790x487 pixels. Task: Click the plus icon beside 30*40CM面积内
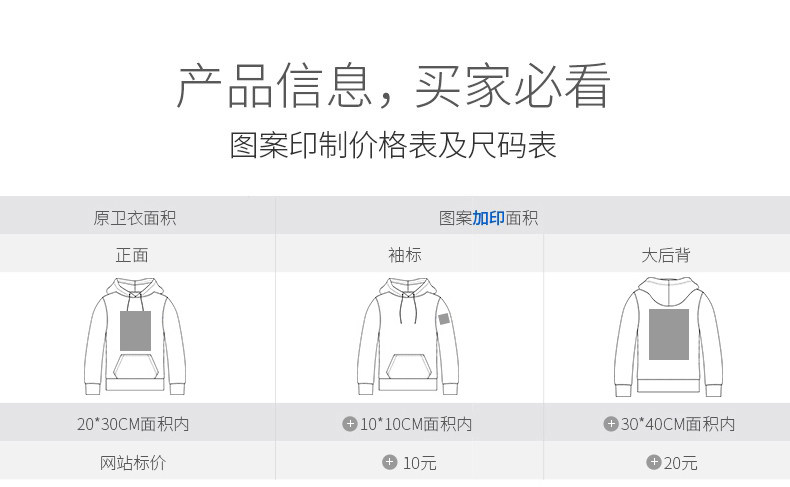611,424
